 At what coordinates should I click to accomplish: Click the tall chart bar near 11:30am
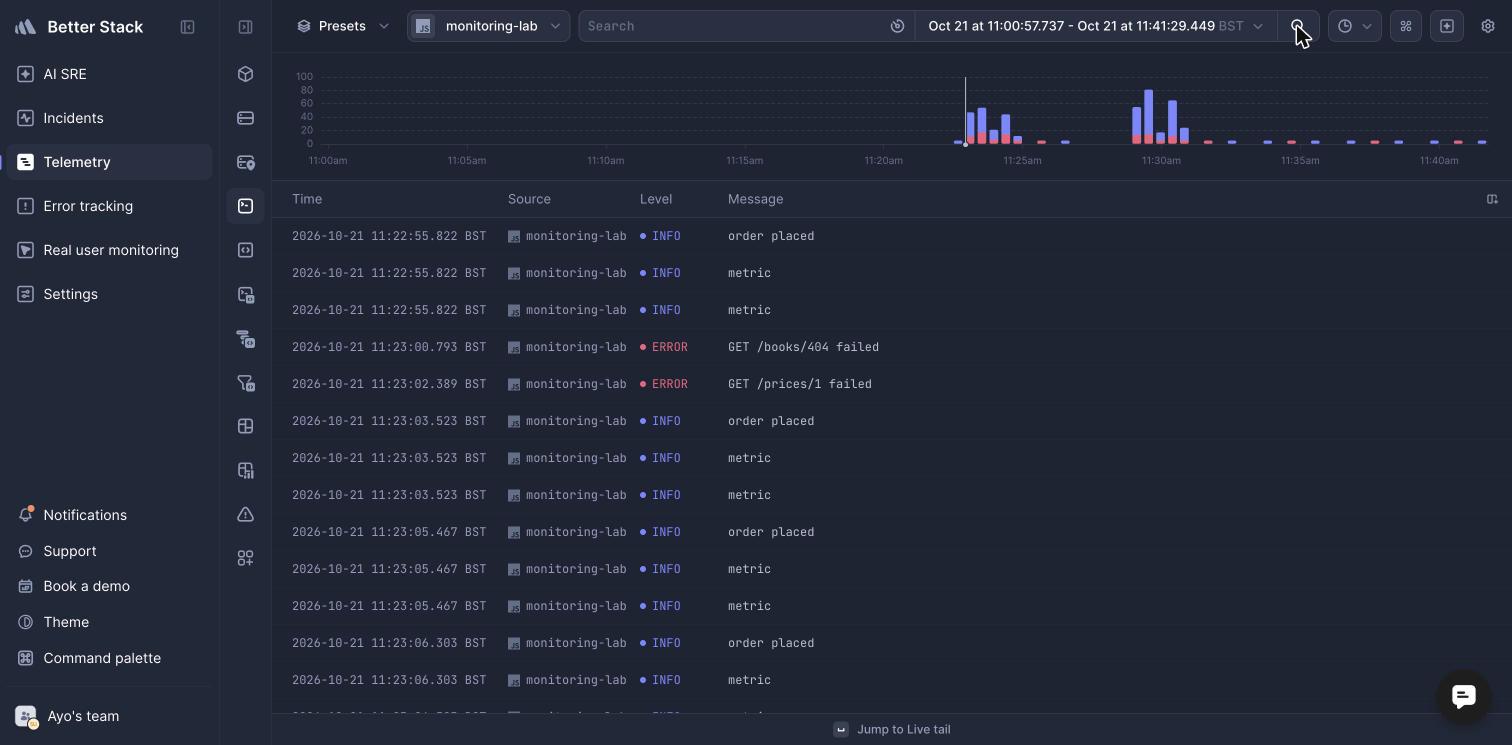pyautogui.click(x=1148, y=117)
